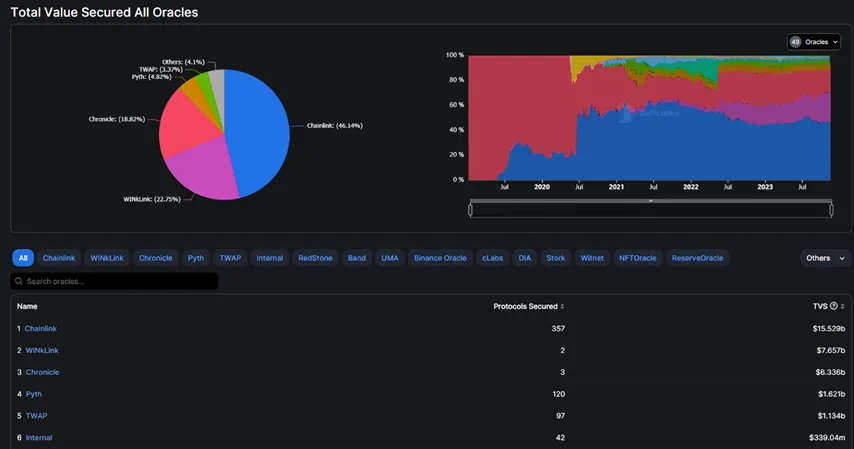854x449 pixels.
Task: Filter by Chronicle chip
Action: click(x=155, y=258)
